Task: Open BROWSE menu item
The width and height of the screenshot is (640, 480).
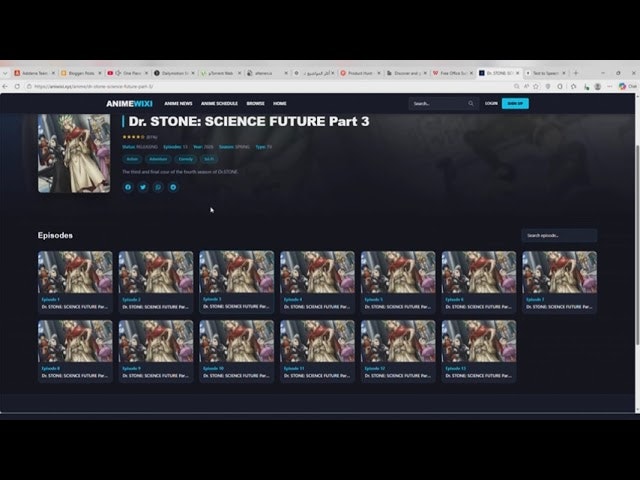Action: point(256,104)
